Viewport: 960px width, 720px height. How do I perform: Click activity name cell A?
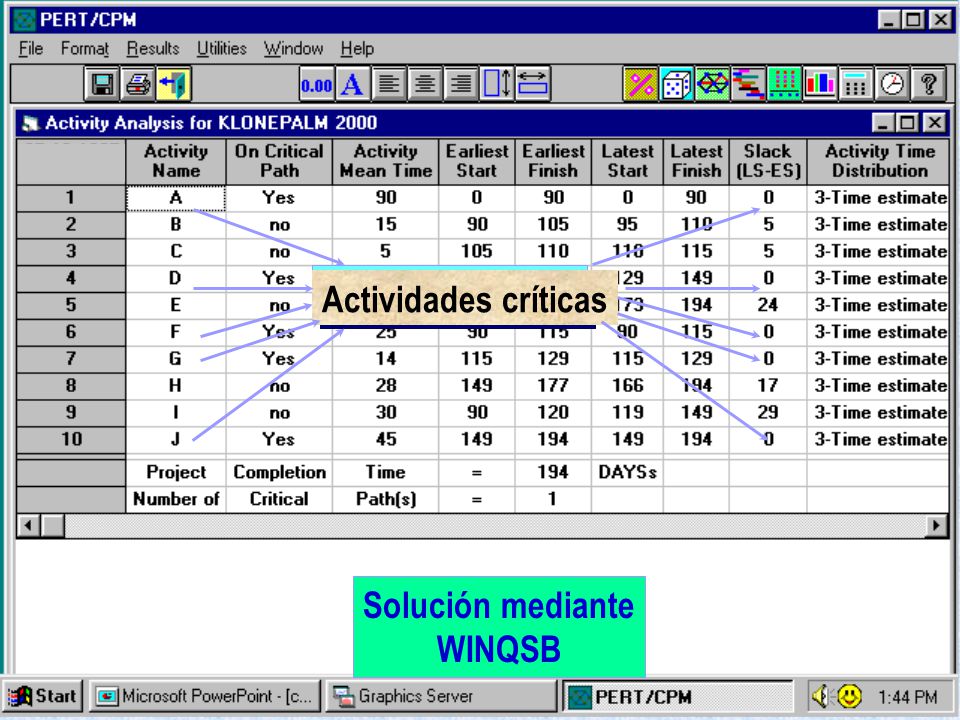click(176, 198)
